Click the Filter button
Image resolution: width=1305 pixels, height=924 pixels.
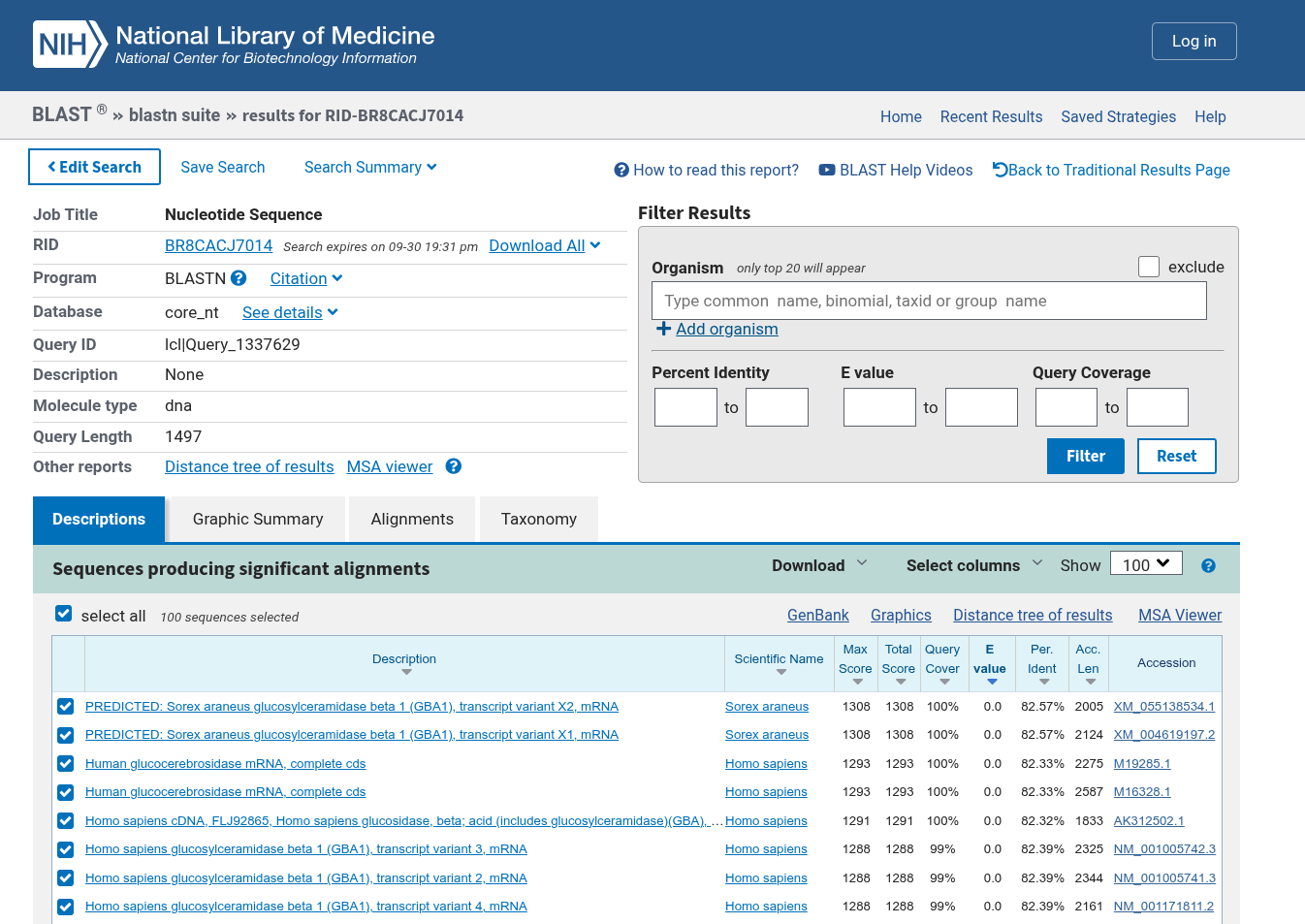[x=1086, y=456]
